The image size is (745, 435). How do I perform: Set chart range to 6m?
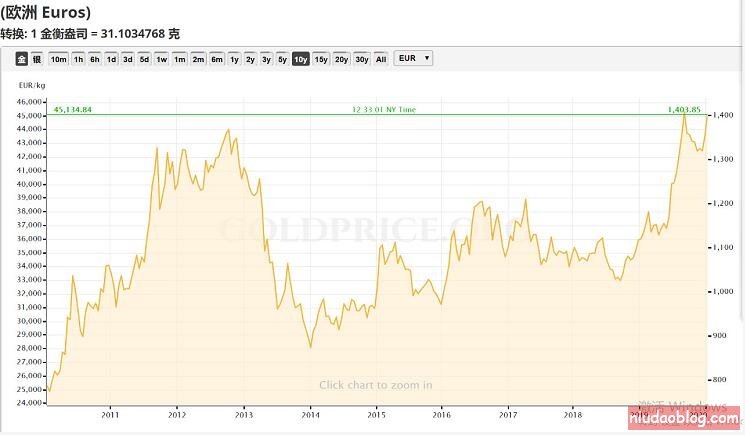click(216, 59)
